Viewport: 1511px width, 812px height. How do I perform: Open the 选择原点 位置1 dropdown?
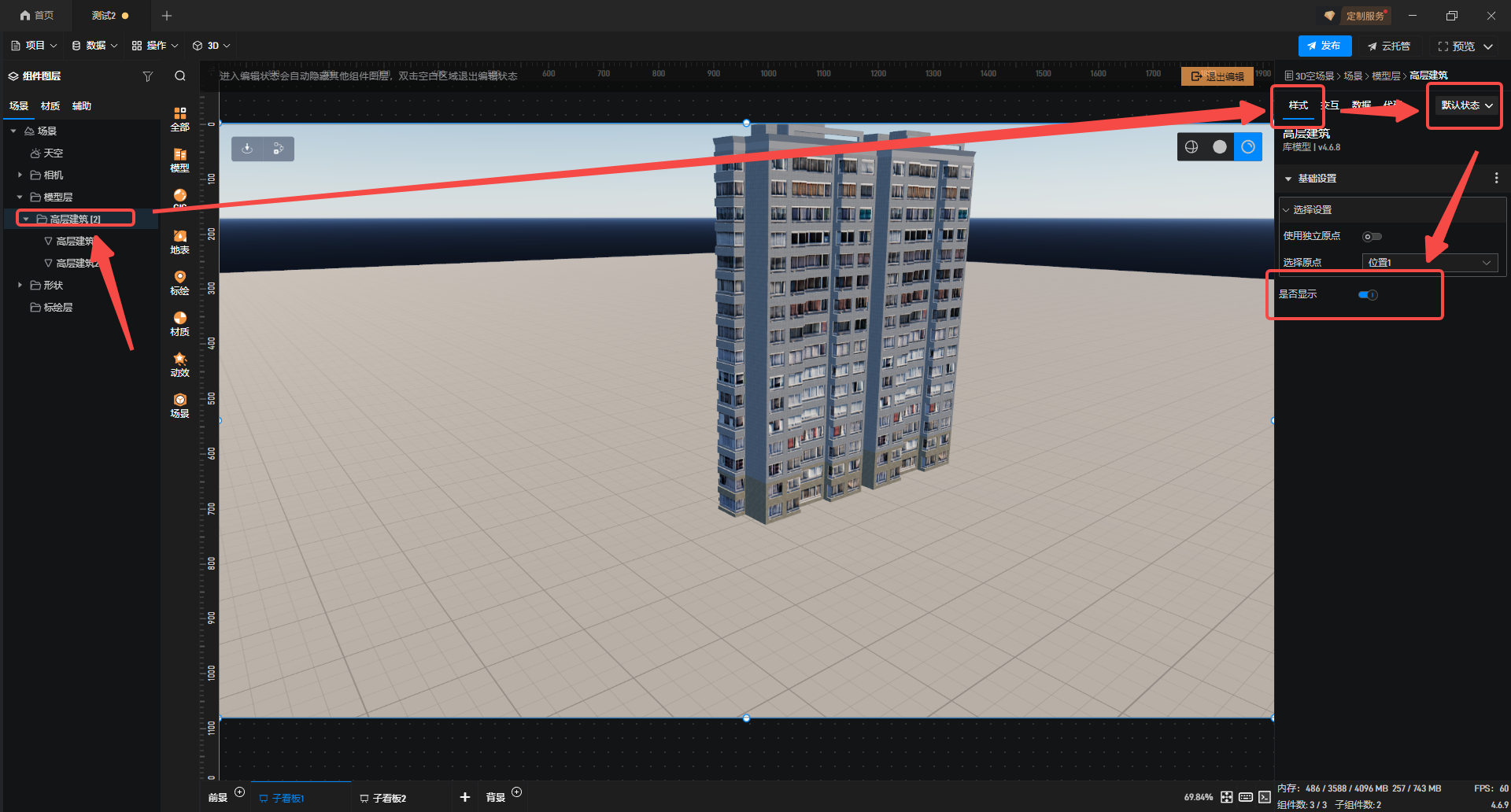(x=1429, y=263)
